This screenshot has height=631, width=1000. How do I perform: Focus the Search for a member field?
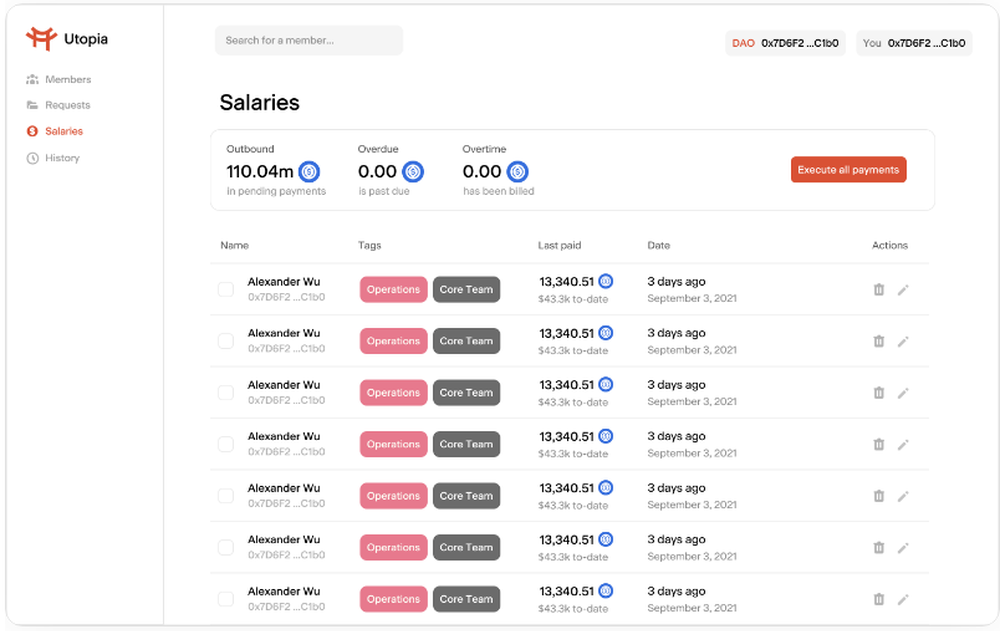coord(308,41)
